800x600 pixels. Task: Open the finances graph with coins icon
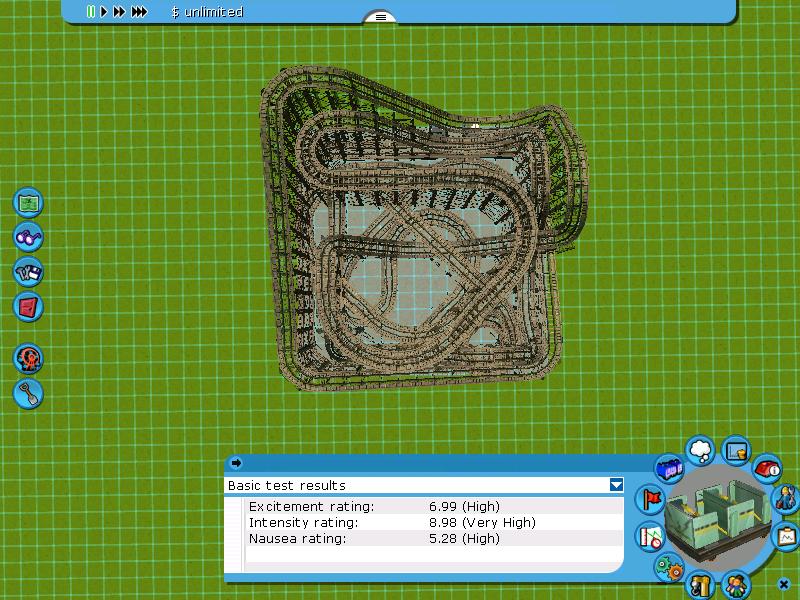click(736, 451)
